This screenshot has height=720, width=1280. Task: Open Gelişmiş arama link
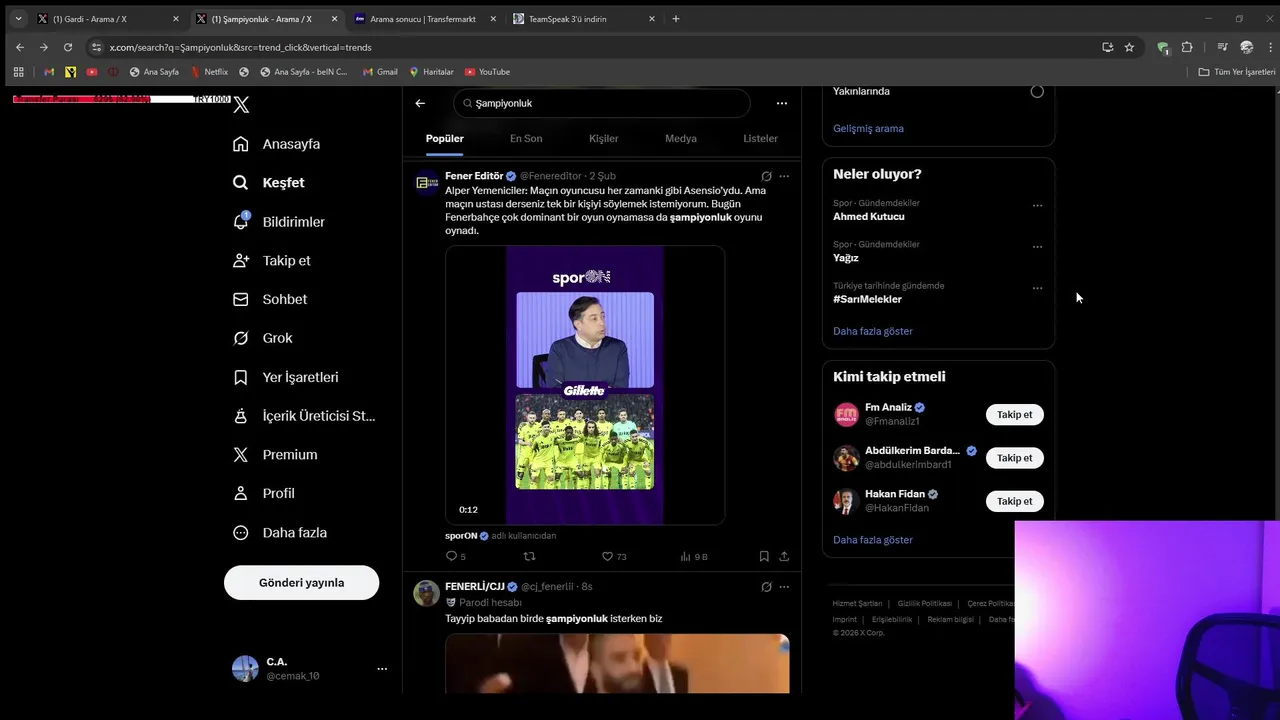[868, 129]
